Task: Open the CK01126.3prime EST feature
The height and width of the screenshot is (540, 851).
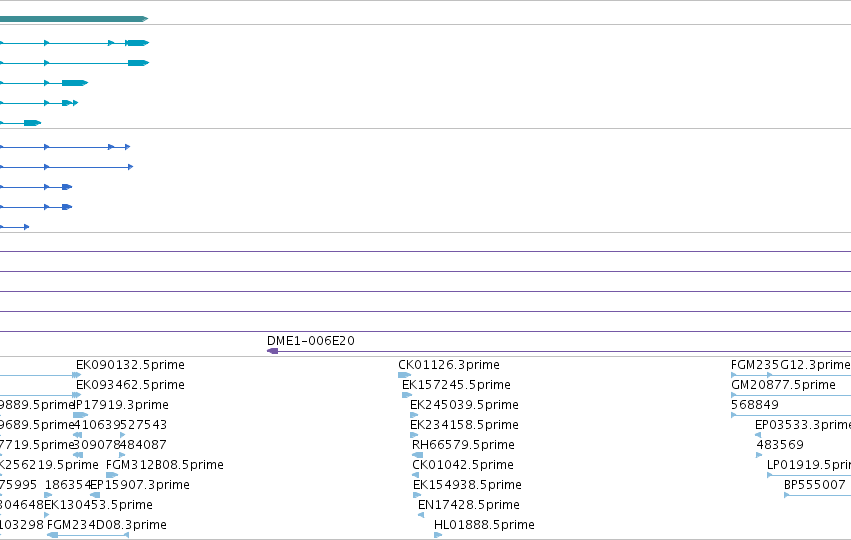Action: [x=449, y=365]
